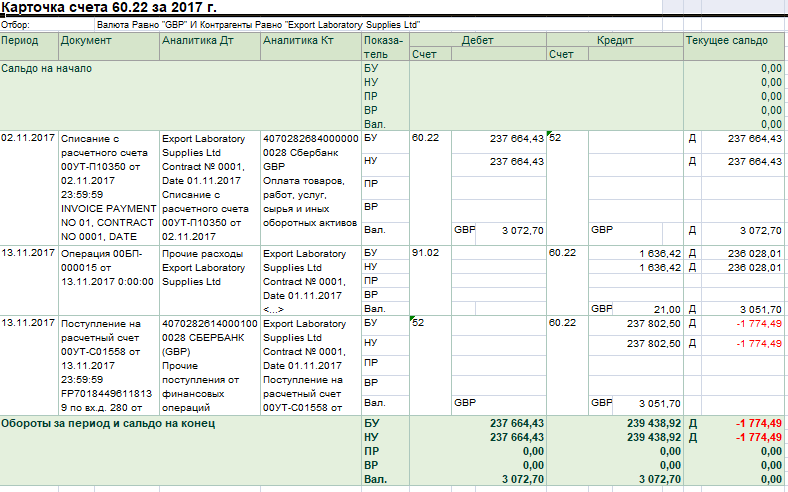This screenshot has height=492, width=788.
Task: Select the credit amount 1 636,42 in БУ row
Action: [x=659, y=254]
